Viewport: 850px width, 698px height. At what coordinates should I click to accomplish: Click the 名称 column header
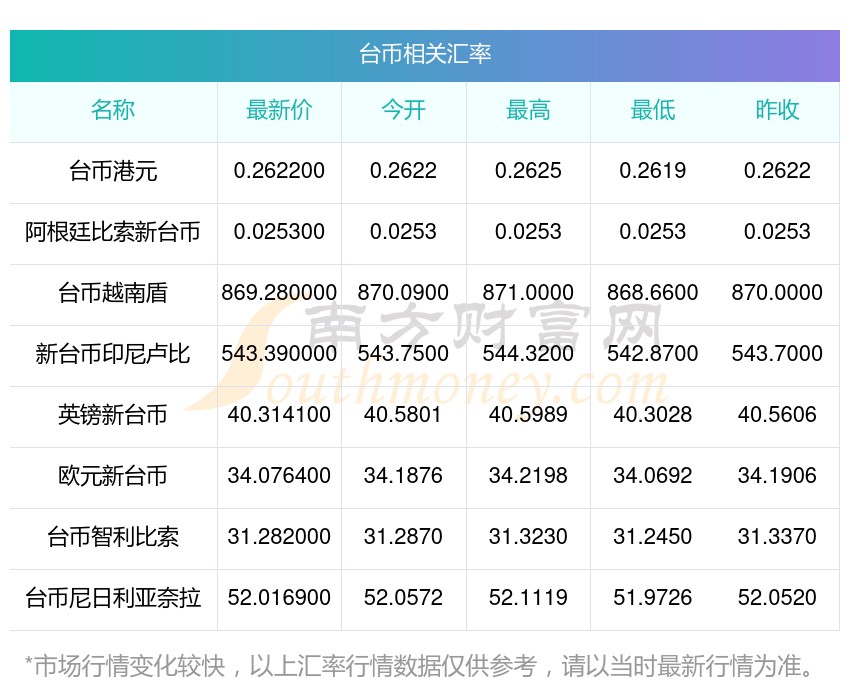click(113, 110)
